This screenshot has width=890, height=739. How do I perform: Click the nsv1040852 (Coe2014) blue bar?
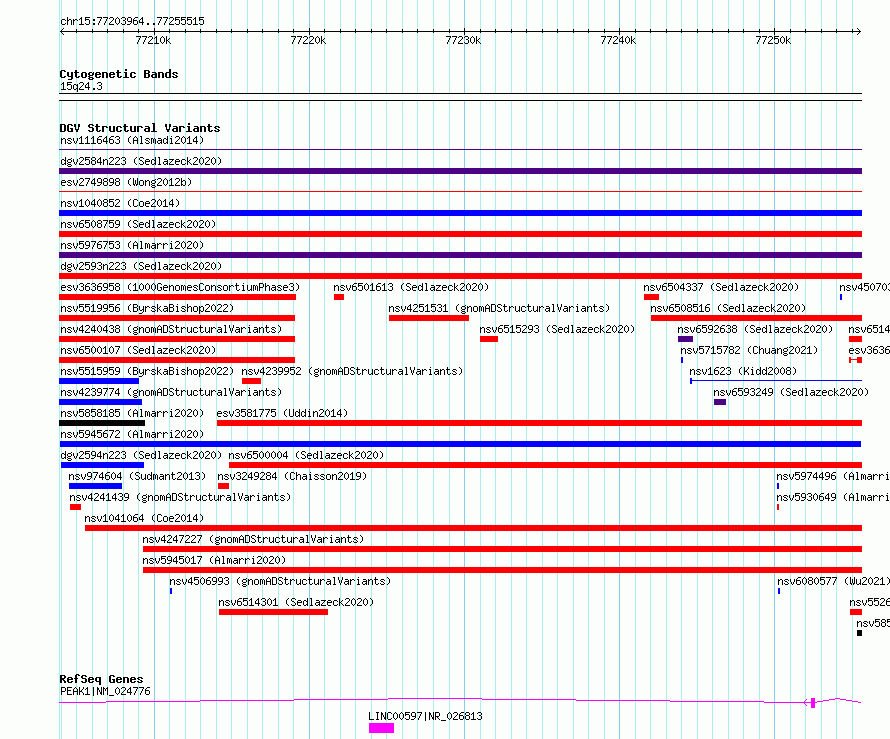pyautogui.click(x=460, y=213)
